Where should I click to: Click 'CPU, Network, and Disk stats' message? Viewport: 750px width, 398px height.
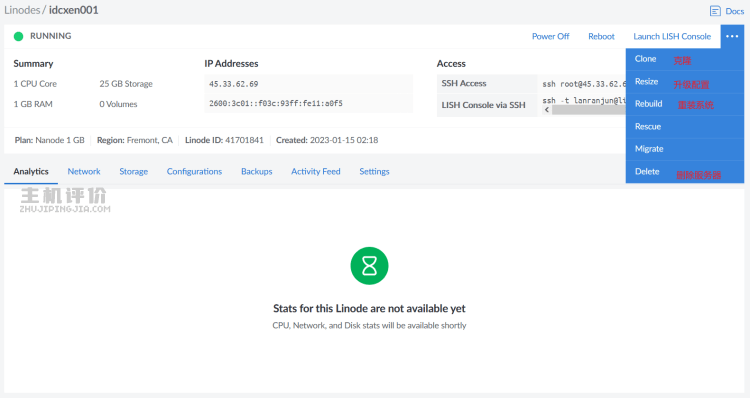pyautogui.click(x=369, y=325)
